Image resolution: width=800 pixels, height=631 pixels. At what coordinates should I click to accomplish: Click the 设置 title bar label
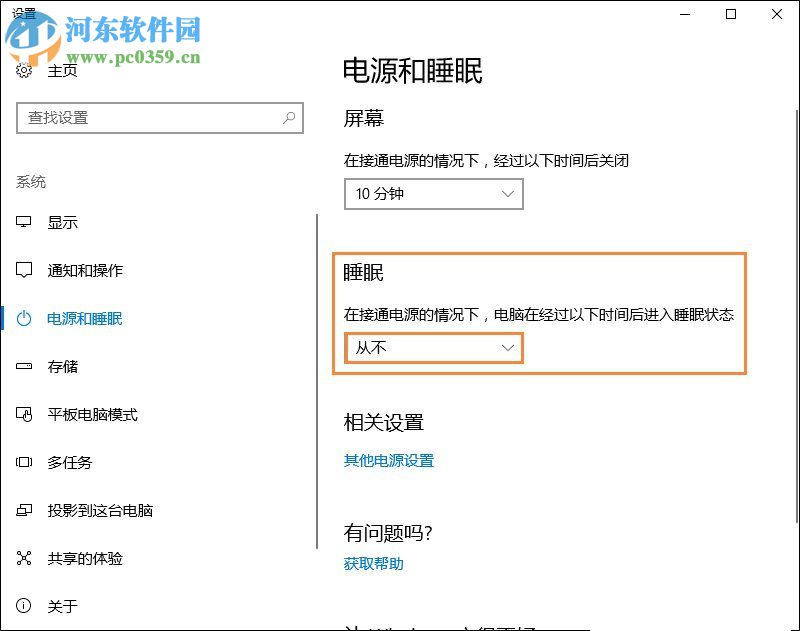point(24,14)
